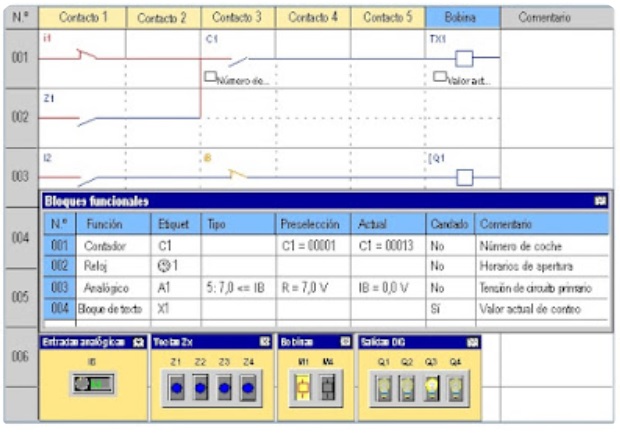
Task: Close the Bloques funcionales panel
Action: coord(599,201)
